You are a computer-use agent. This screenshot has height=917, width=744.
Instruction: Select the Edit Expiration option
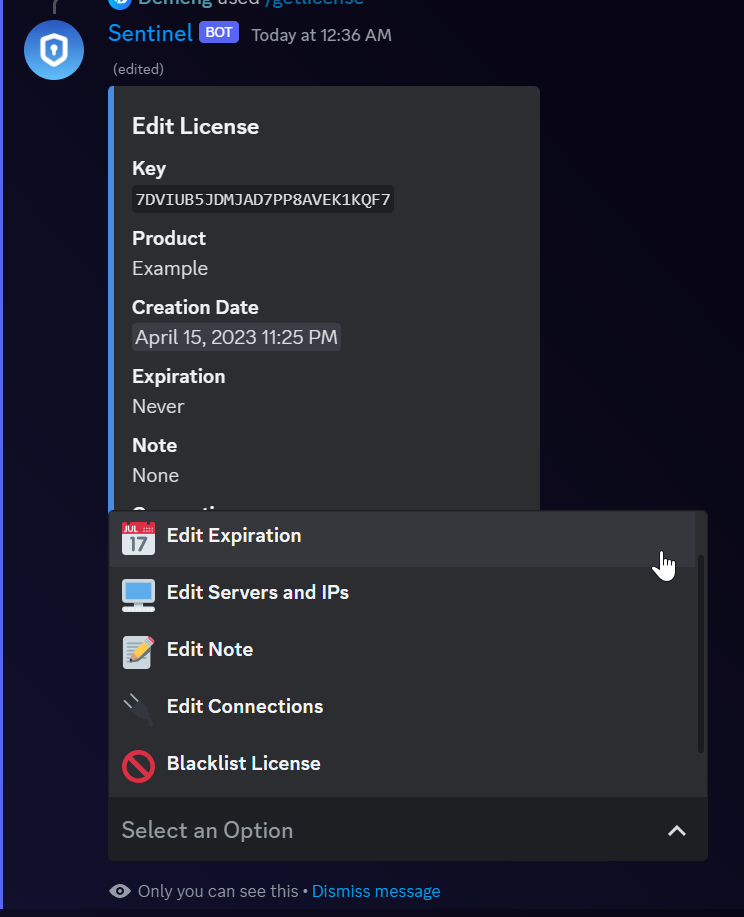pyautogui.click(x=234, y=536)
